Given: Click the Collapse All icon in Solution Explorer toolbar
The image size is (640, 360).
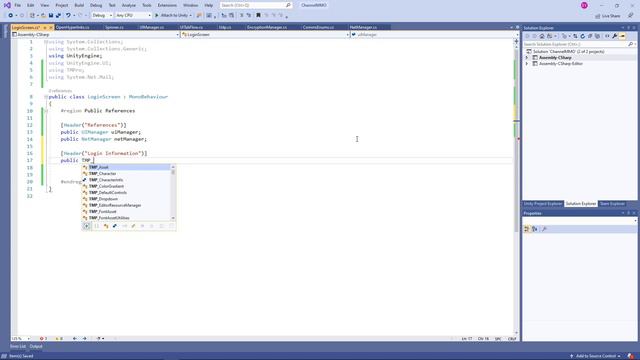Looking at the screenshot, I should pyautogui.click(x=590, y=36).
